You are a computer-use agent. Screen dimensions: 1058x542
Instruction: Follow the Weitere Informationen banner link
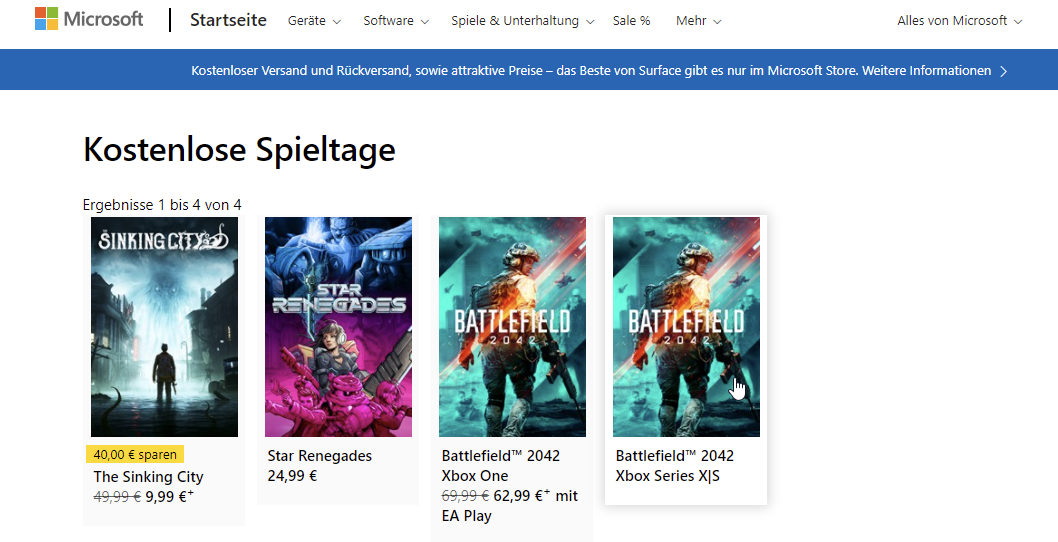point(926,71)
